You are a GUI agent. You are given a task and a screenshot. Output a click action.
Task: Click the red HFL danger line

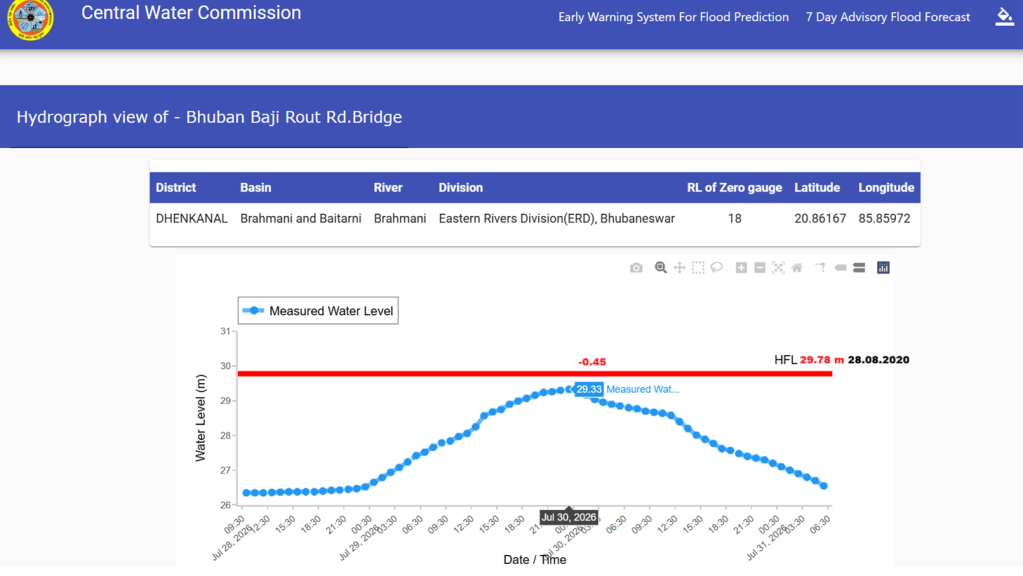click(x=535, y=374)
